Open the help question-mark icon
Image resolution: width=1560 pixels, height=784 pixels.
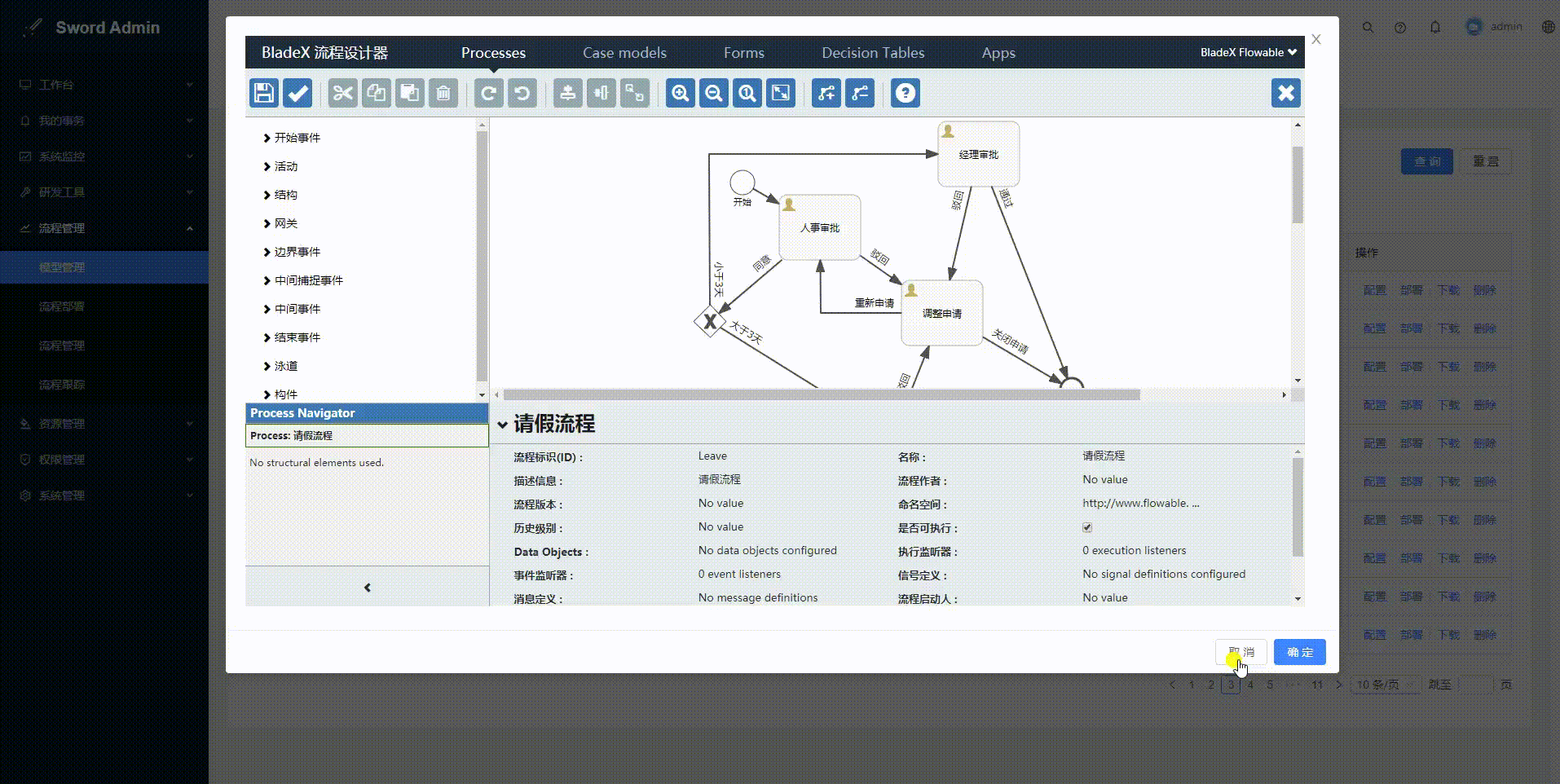(x=906, y=93)
